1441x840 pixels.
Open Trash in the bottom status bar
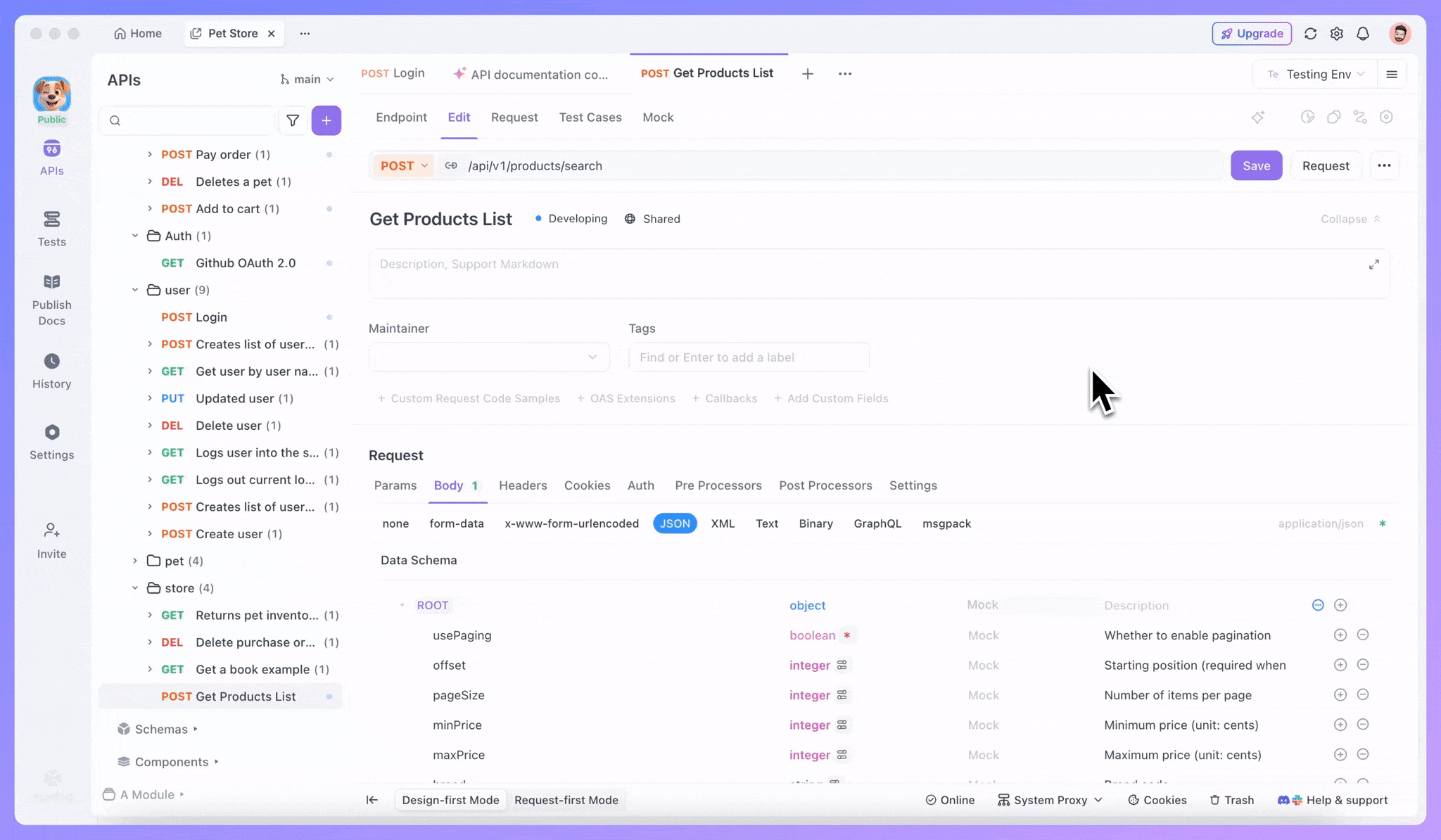pos(1232,800)
